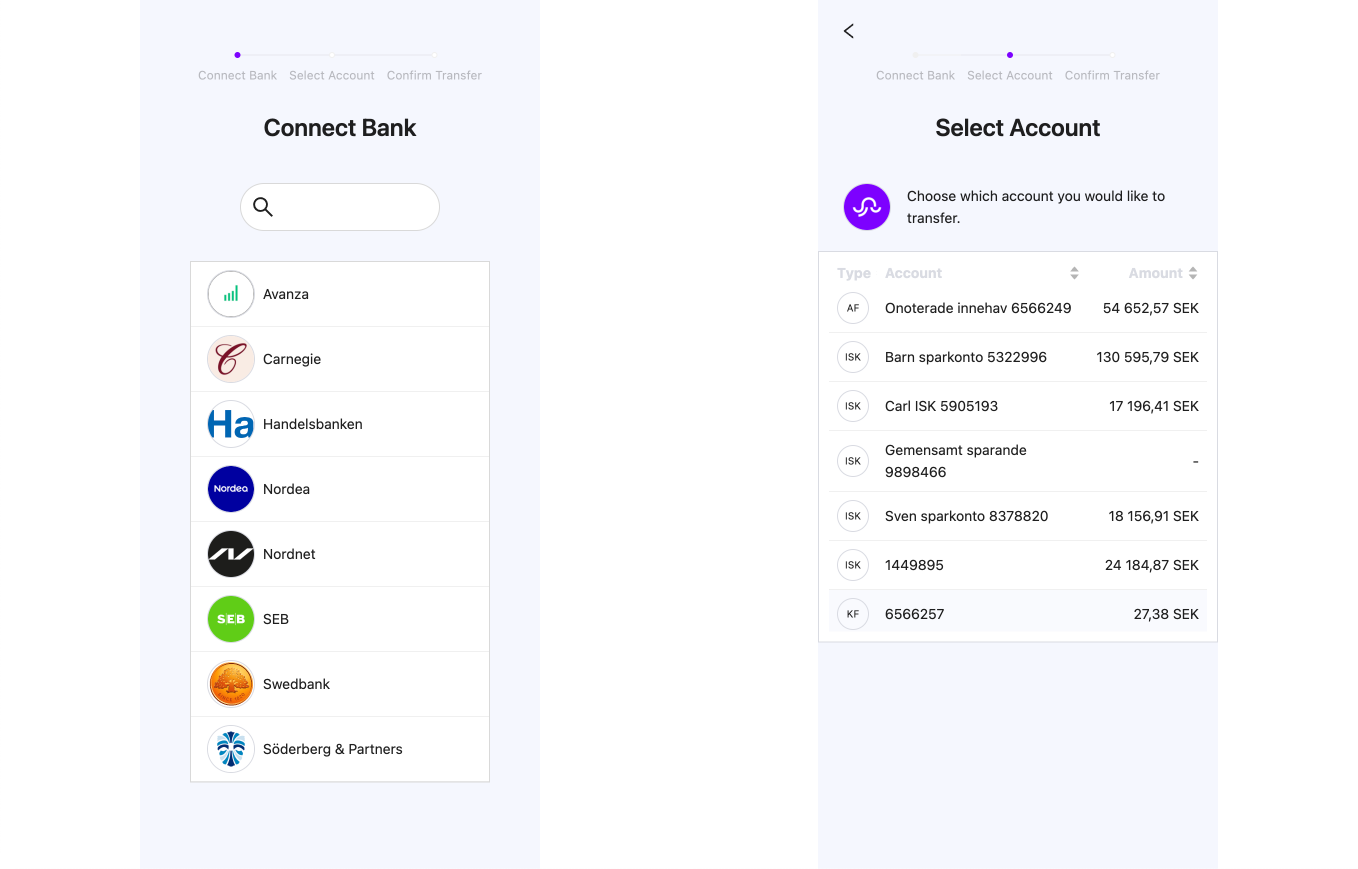
Task: Sort accounts using the Account column arrows
Action: tap(1074, 272)
